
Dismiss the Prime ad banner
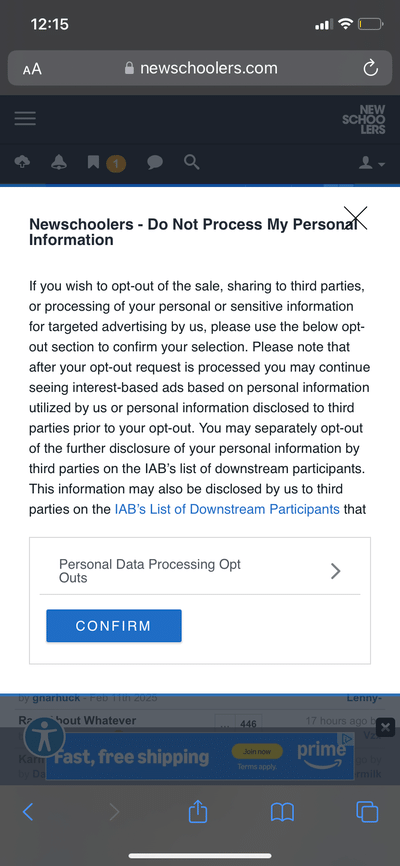pos(387,727)
